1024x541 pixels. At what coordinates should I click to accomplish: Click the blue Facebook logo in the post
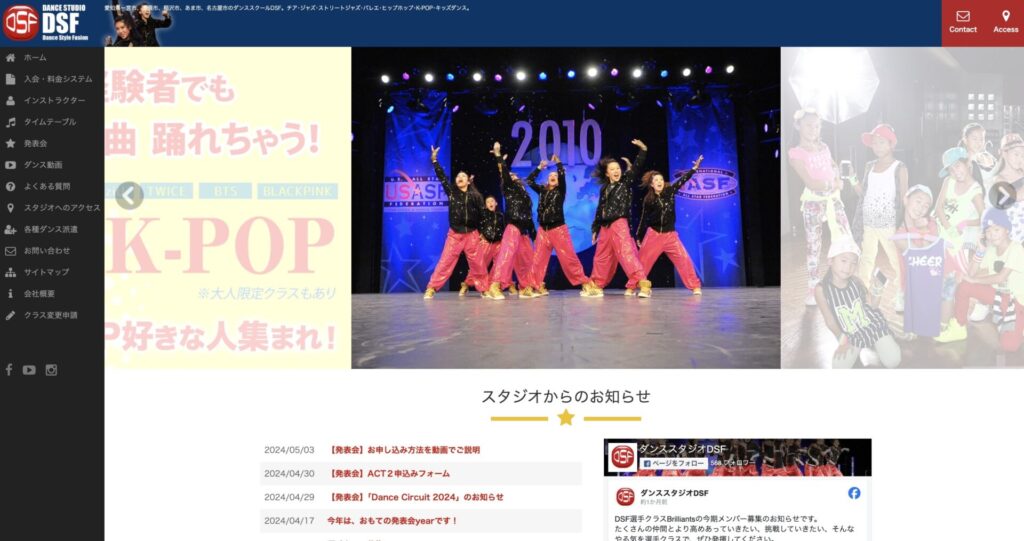pos(854,493)
